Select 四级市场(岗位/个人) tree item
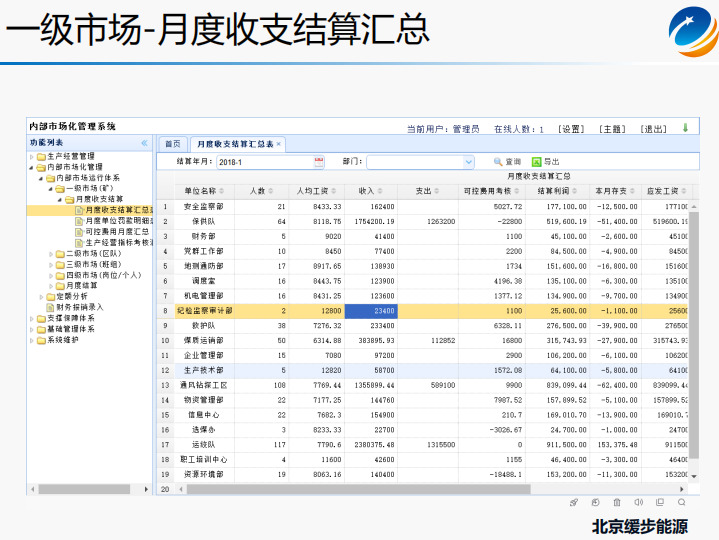 (x=104, y=275)
